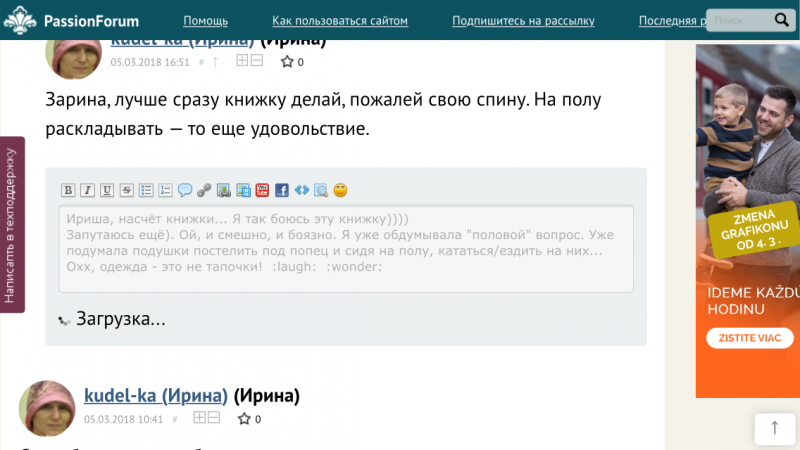This screenshot has height=450, width=800.
Task: Collapse with the minus icon on 16:51 post
Action: (257, 60)
